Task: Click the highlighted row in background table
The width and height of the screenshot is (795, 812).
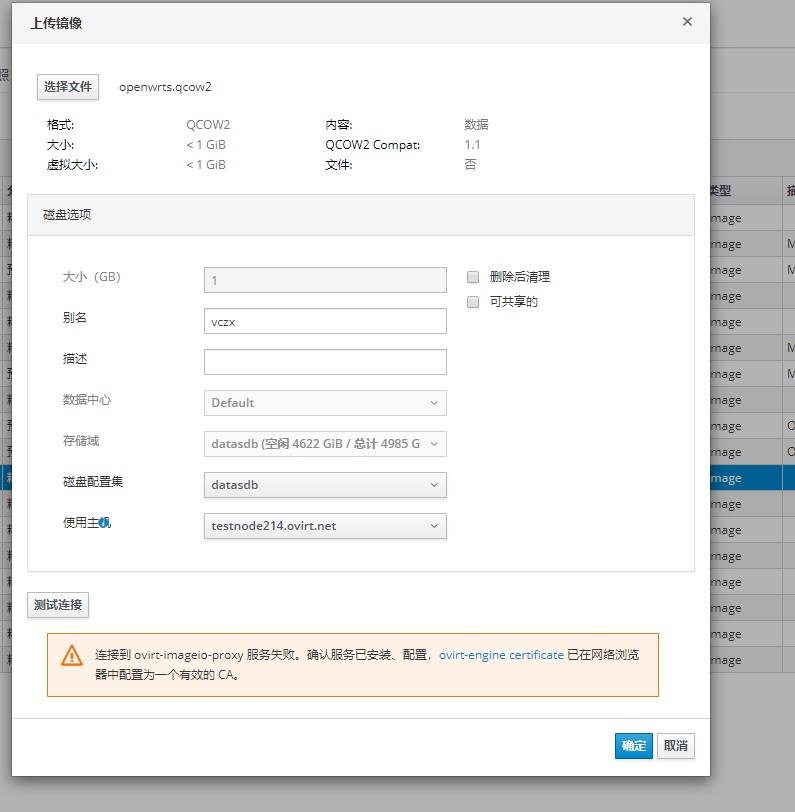Action: click(x=752, y=478)
